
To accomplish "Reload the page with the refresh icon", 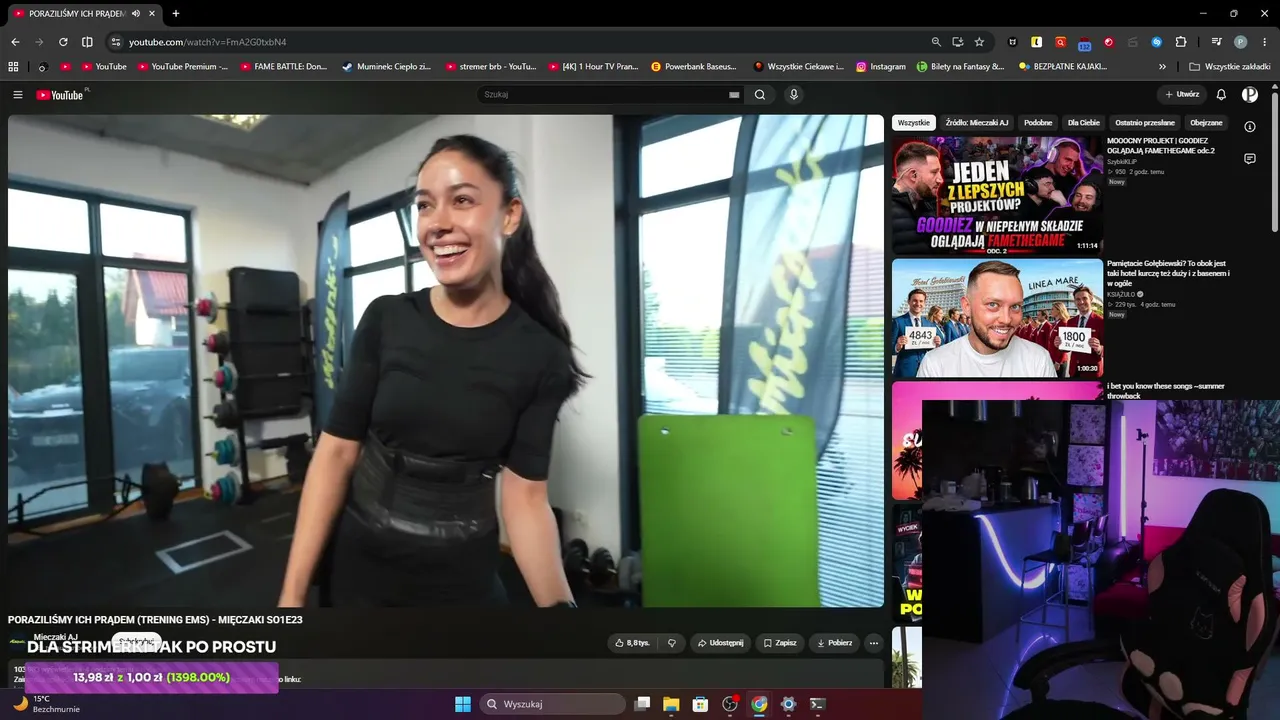I will [x=63, y=42].
